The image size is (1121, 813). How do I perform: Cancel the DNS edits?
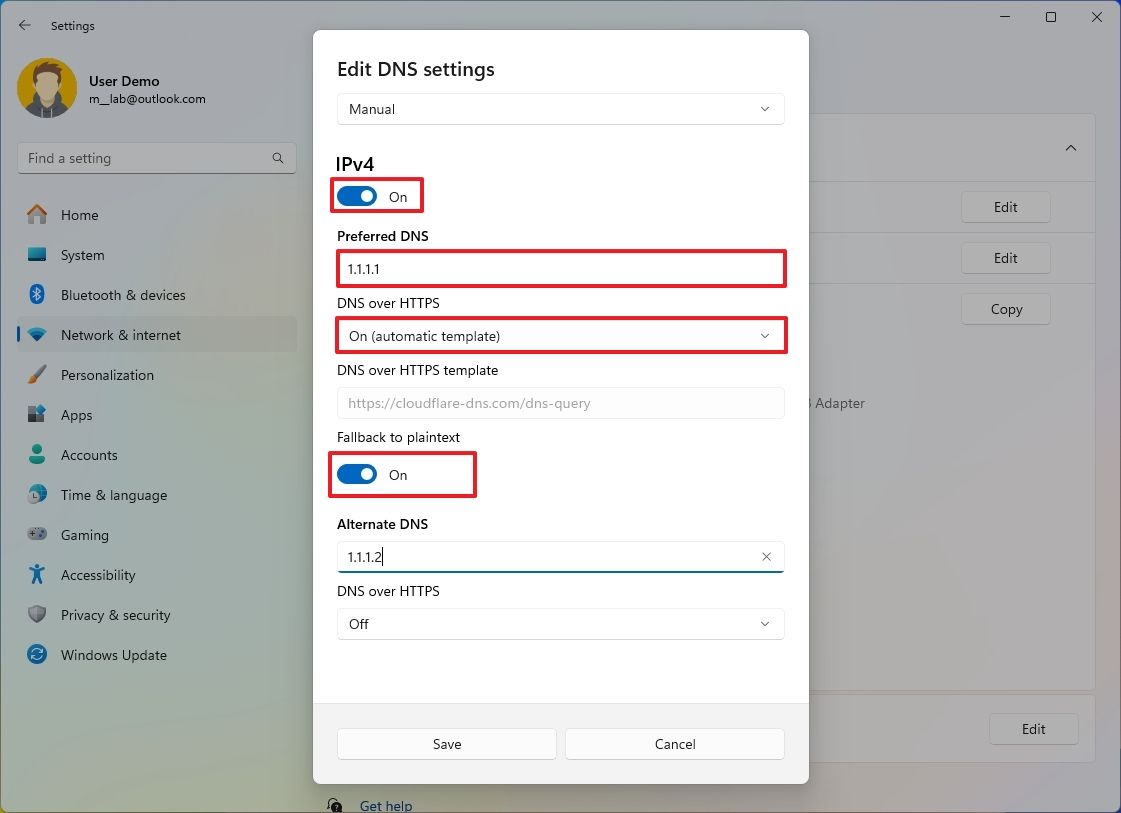[674, 744]
